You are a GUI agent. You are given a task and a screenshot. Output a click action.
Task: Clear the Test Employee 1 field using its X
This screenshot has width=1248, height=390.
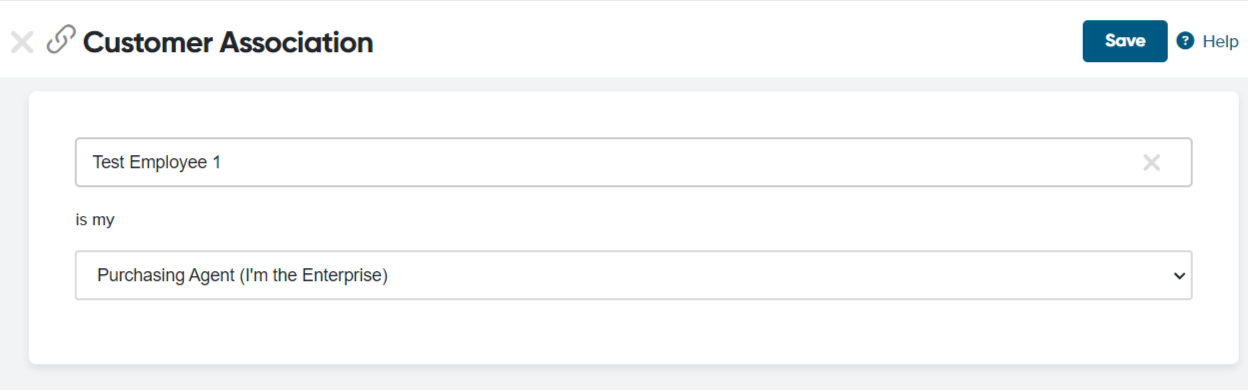1151,162
